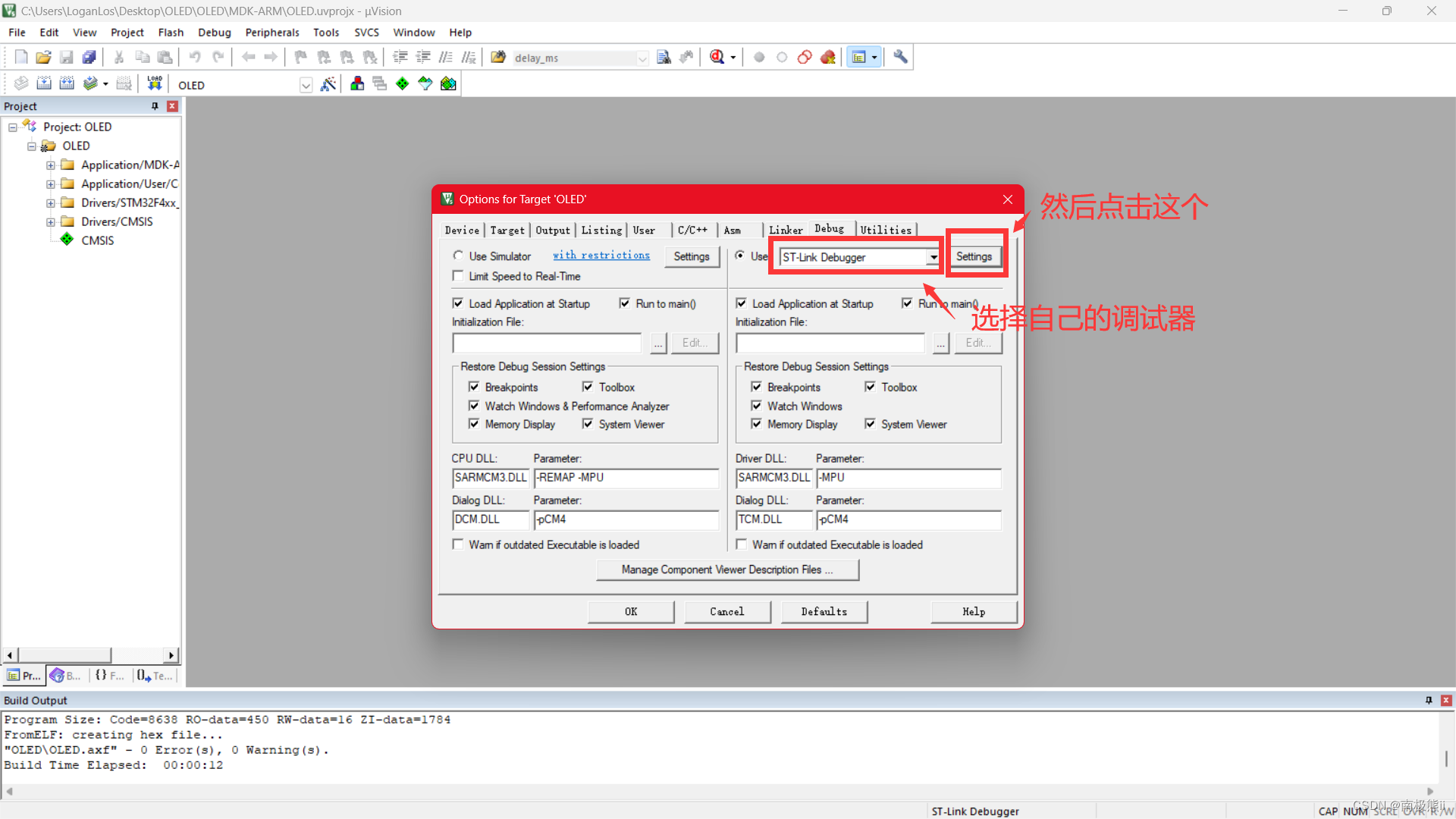This screenshot has height=819, width=1456.
Task: Open the OLED target selection dropdown
Action: (x=306, y=85)
